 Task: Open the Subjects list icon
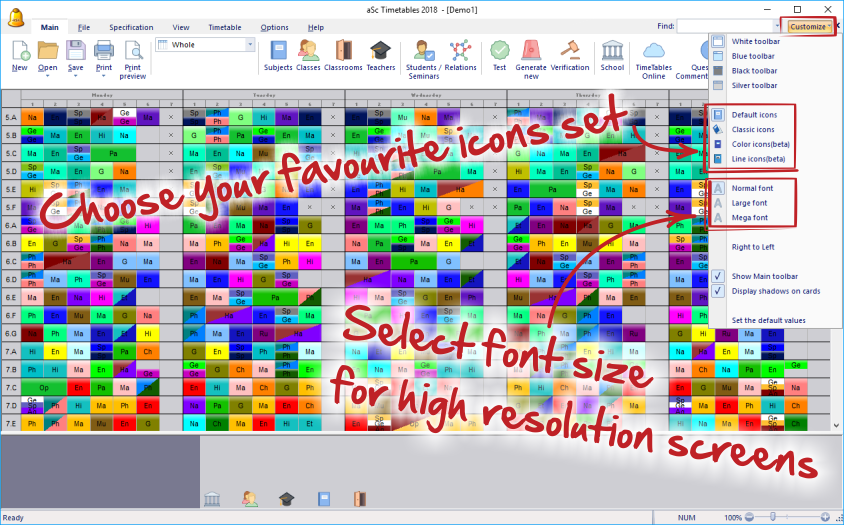pyautogui.click(x=278, y=55)
